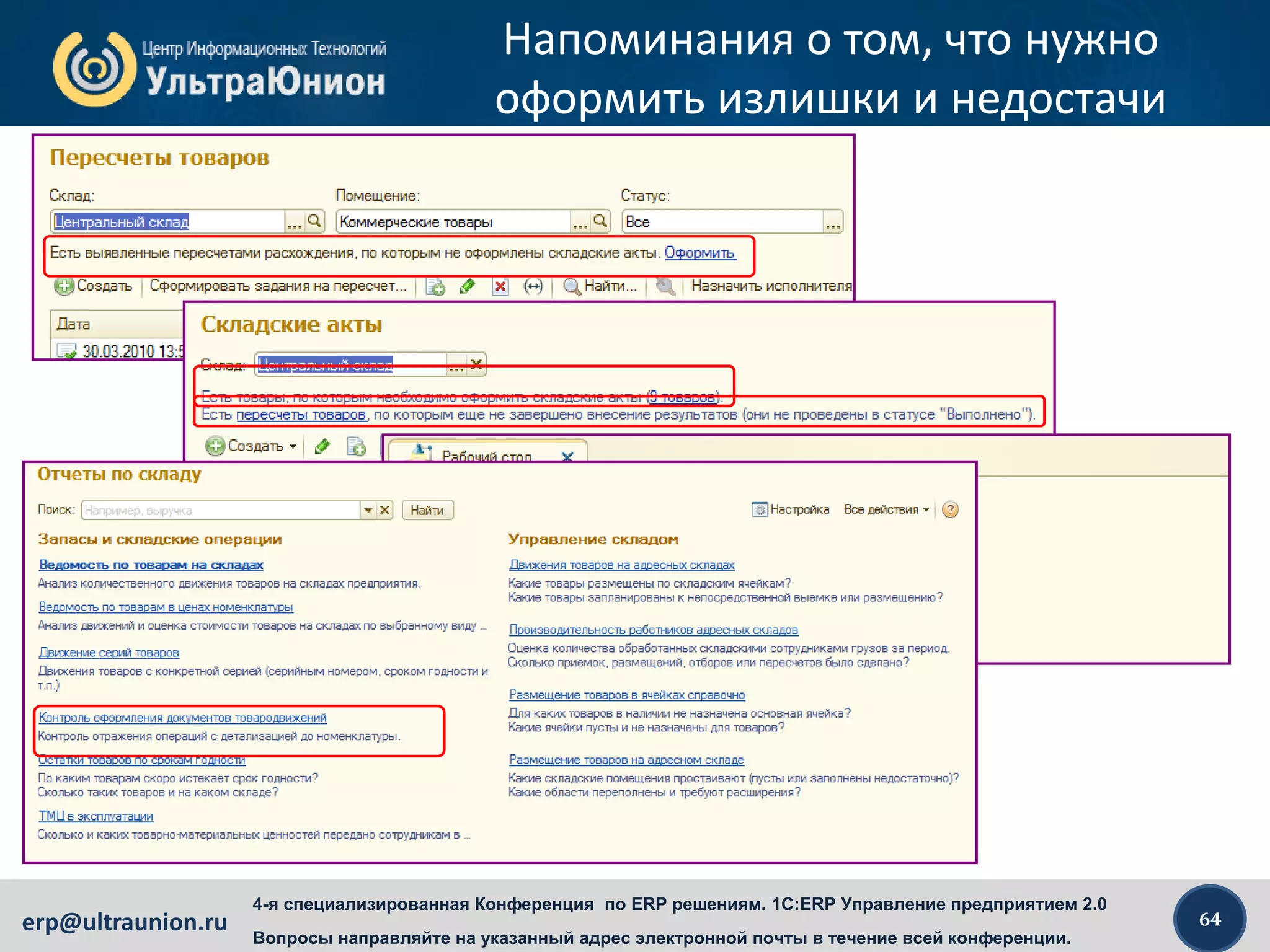Open Размещение товаров в ячейках справочно
This screenshot has height=952, width=1270.
626,695
